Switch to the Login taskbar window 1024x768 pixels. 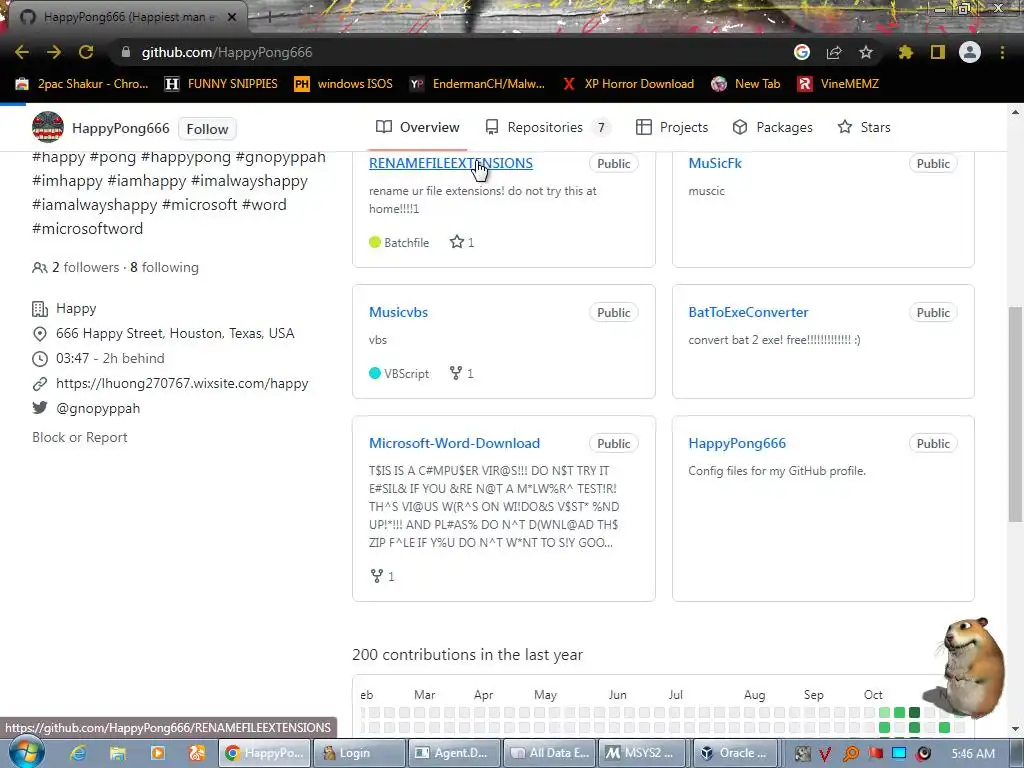[357, 753]
